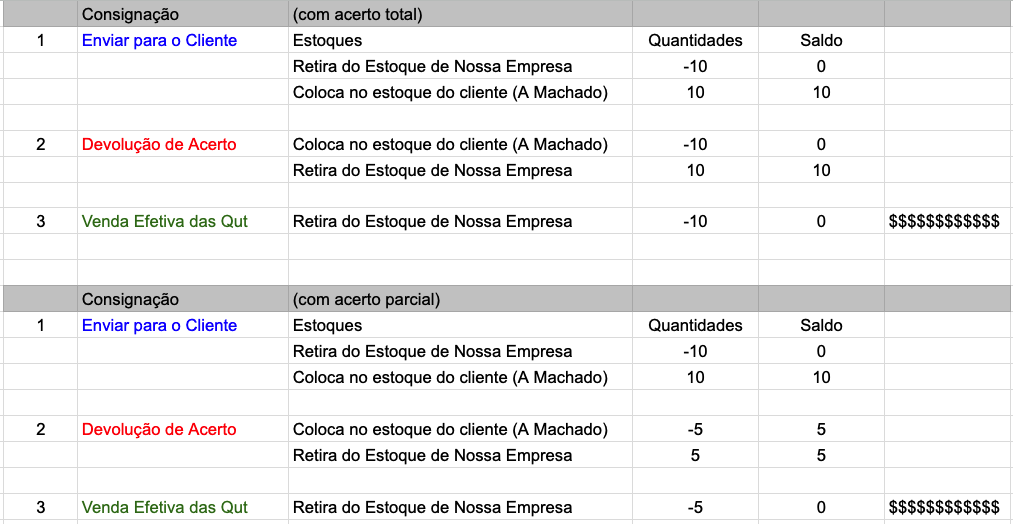Image resolution: width=1013 pixels, height=524 pixels.
Task: Select blue 'Enviar para o Cliente' in partial table
Action: point(183,326)
